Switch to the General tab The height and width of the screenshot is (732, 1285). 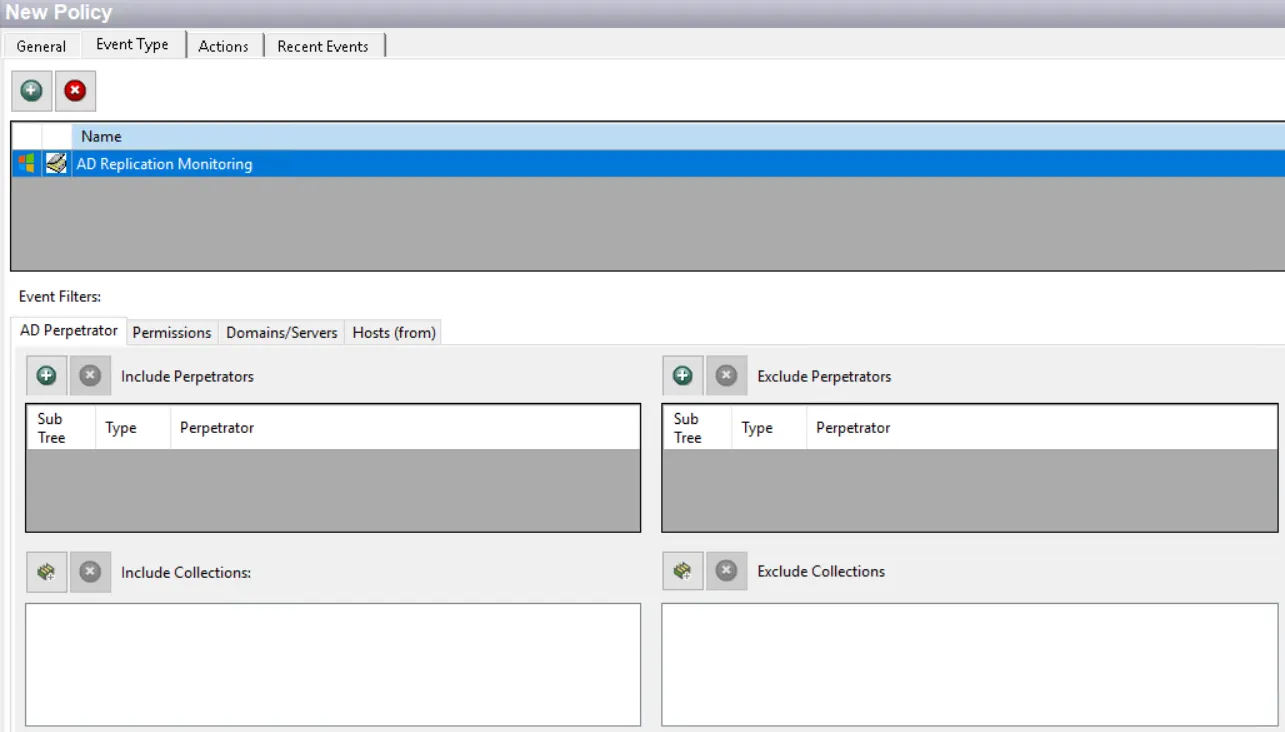[x=41, y=46]
